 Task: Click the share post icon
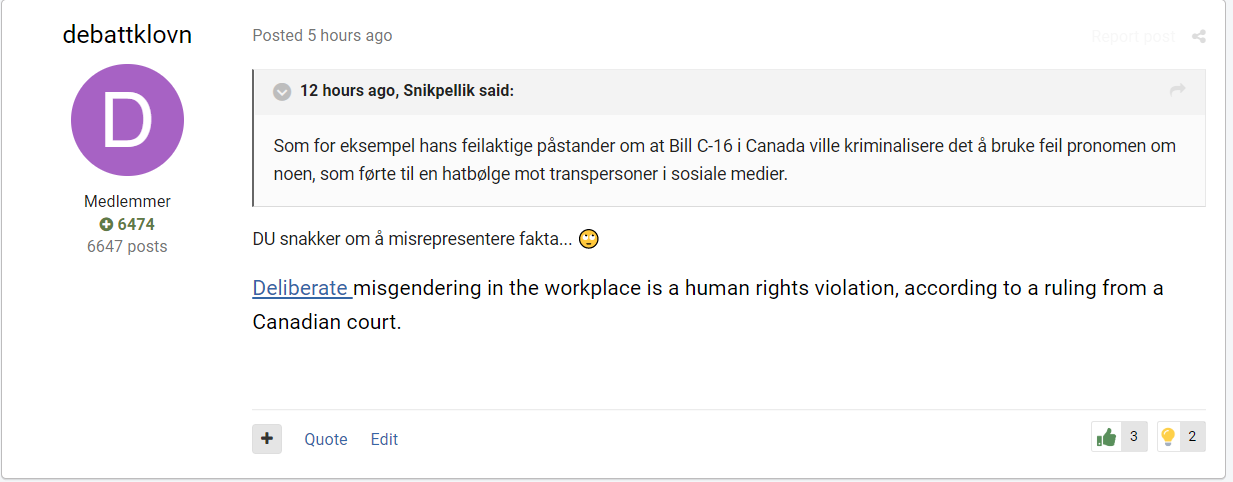(1198, 37)
